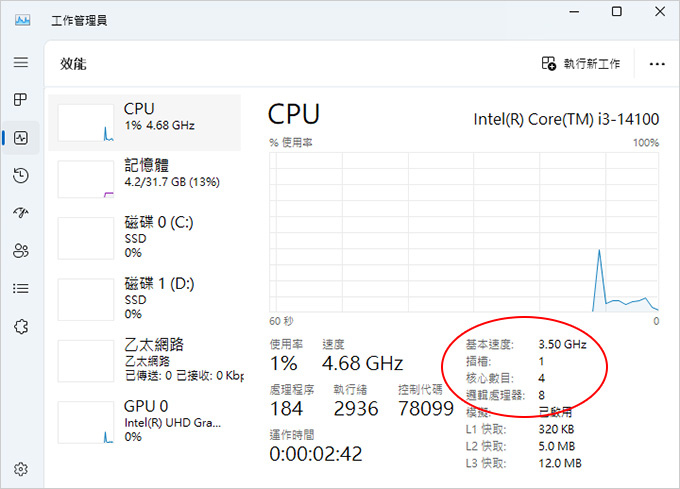
Task: Open the Processes page icon in sidebar
Action: [20, 100]
